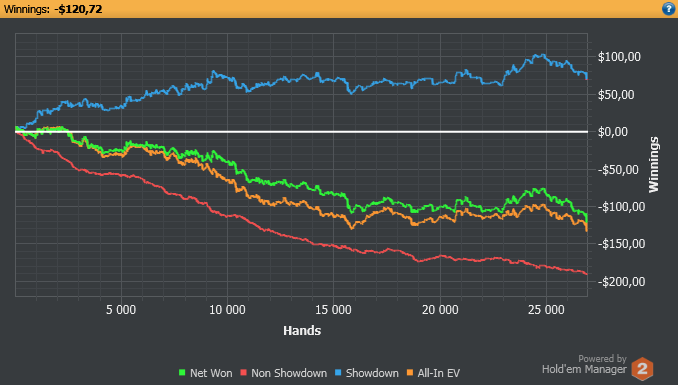This screenshot has width=678, height=385.
Task: Select the Winnings total -$120,72 text
Action: (x=78, y=9)
